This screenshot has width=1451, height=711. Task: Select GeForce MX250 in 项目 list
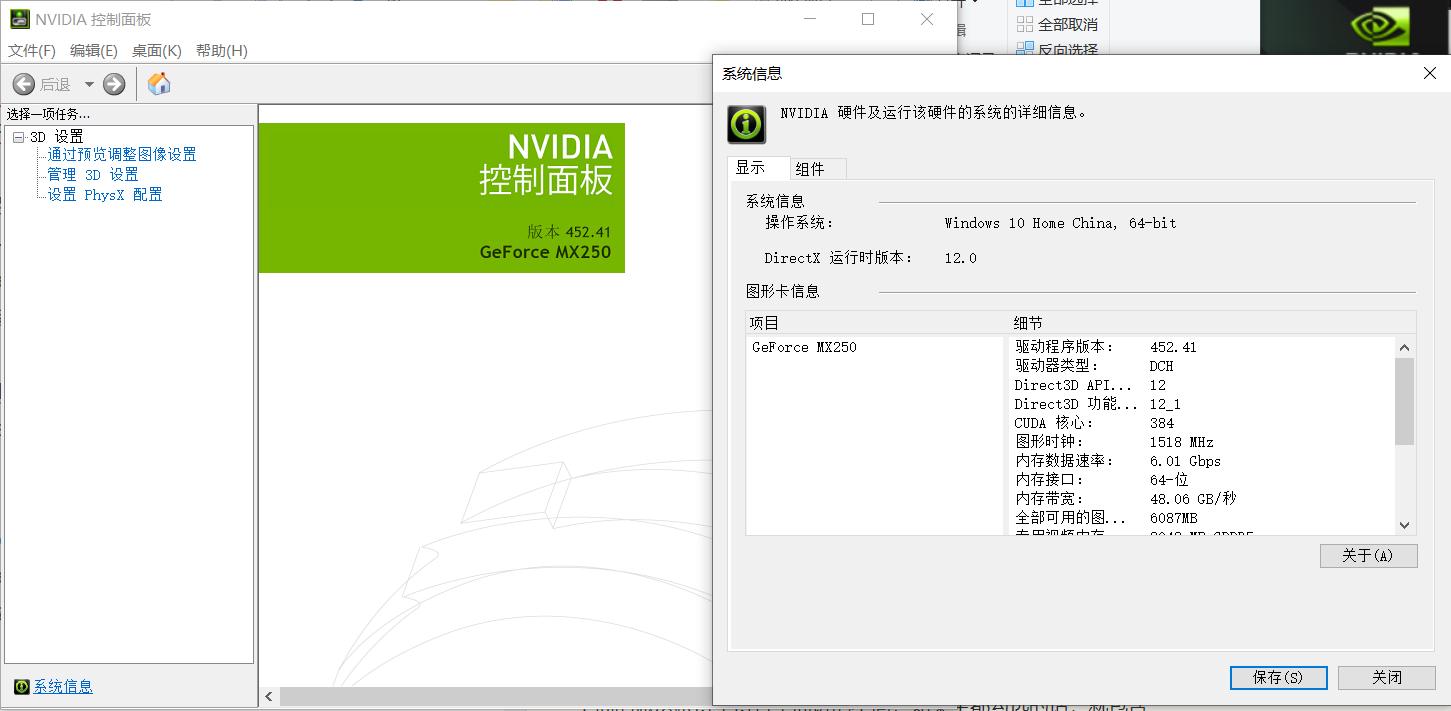[x=804, y=347]
